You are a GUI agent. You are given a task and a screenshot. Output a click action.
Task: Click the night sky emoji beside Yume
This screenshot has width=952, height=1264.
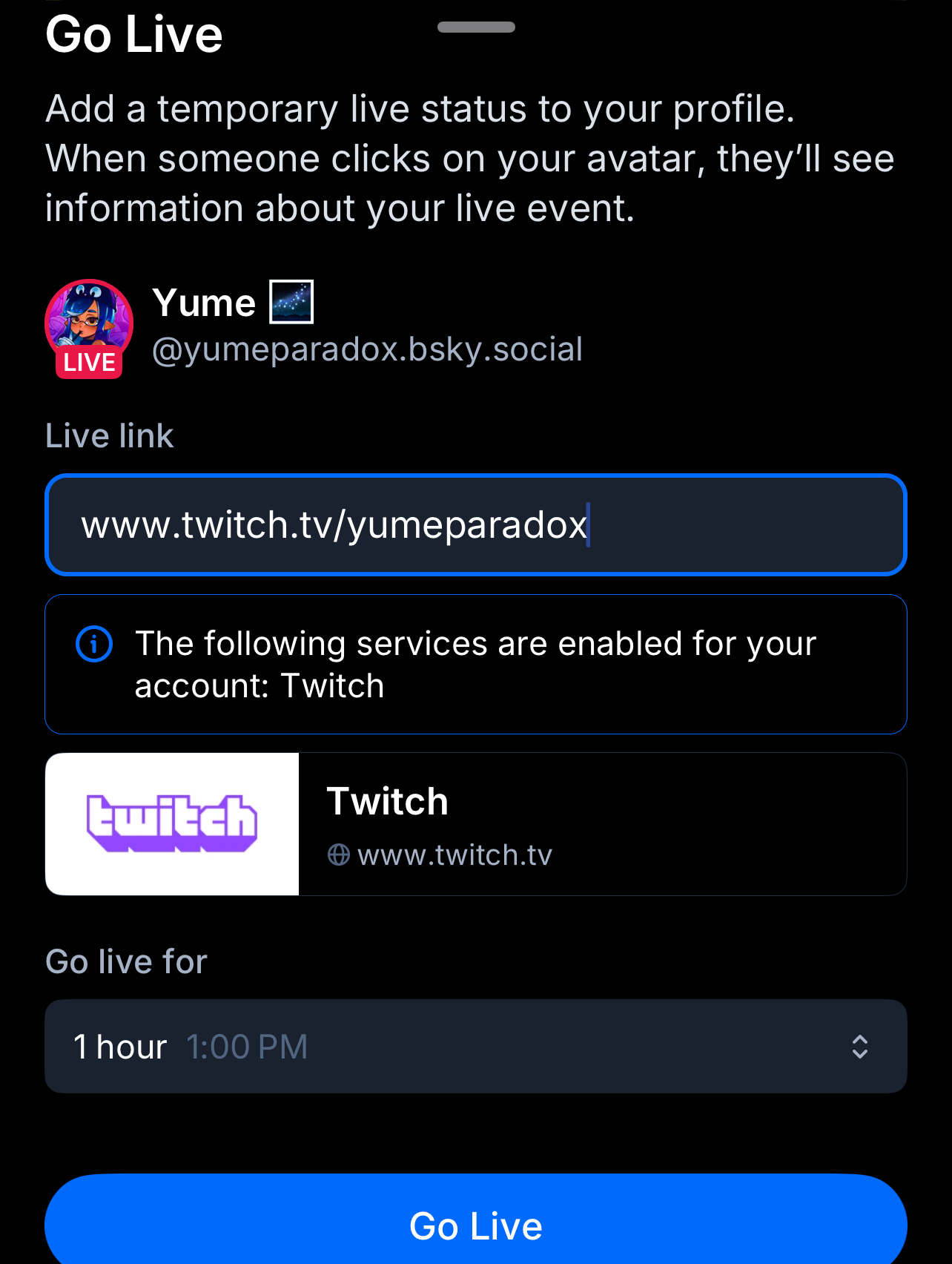click(x=291, y=302)
